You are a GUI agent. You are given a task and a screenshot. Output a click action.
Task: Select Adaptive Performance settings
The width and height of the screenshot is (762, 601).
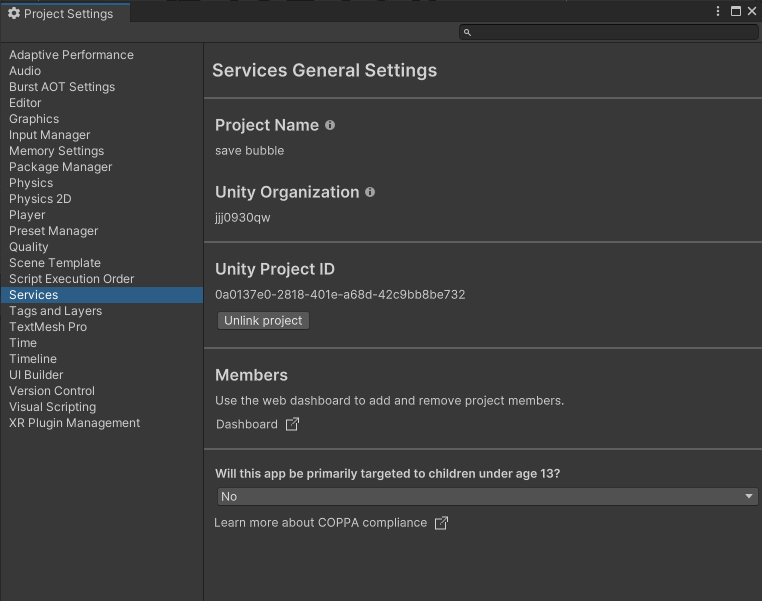71,55
